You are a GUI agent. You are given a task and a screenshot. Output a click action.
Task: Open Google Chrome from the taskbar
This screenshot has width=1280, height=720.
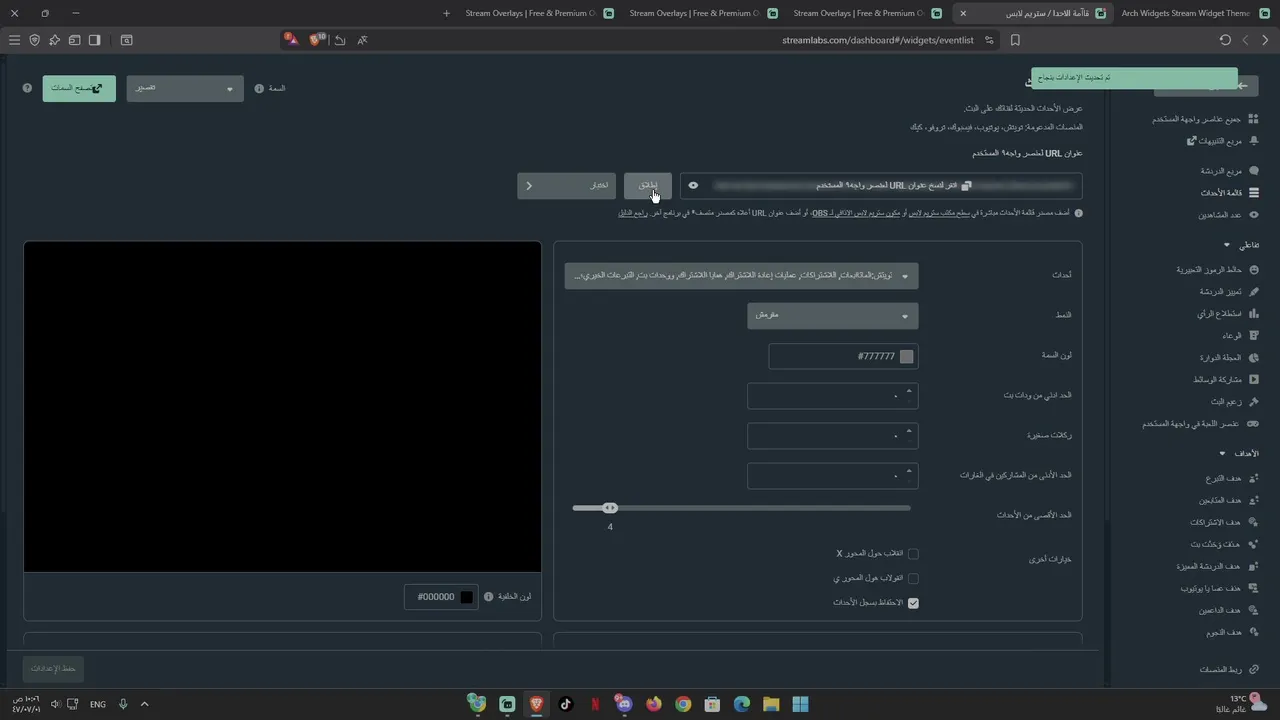click(x=683, y=704)
